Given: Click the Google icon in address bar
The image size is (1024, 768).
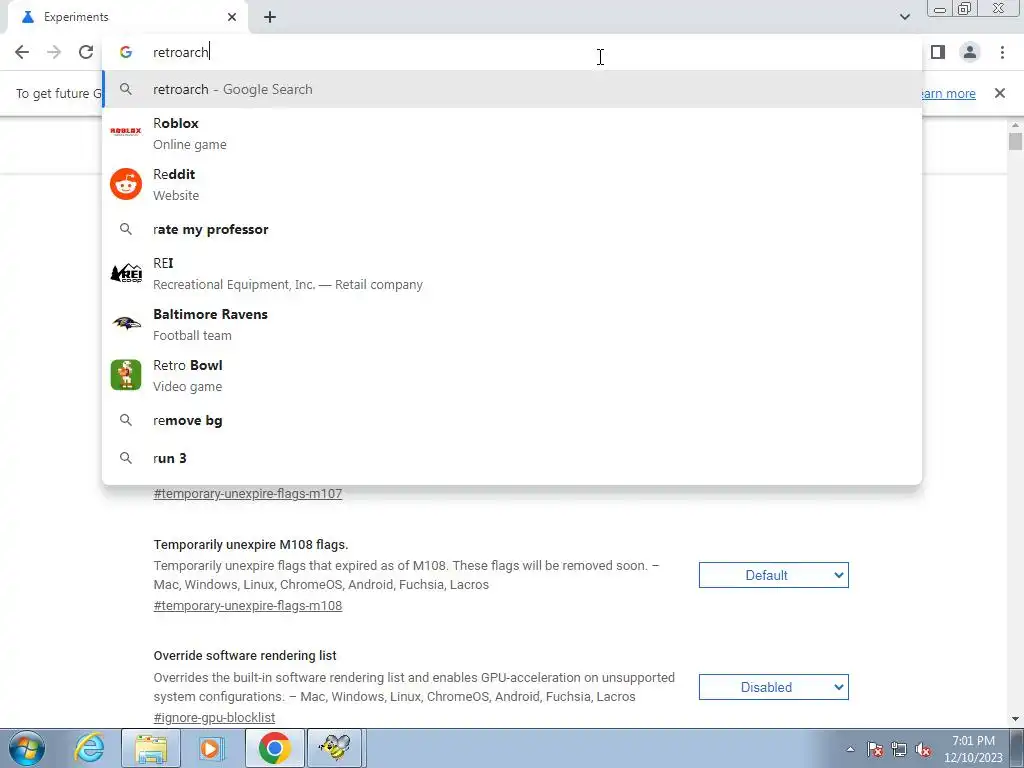Looking at the screenshot, I should [126, 52].
